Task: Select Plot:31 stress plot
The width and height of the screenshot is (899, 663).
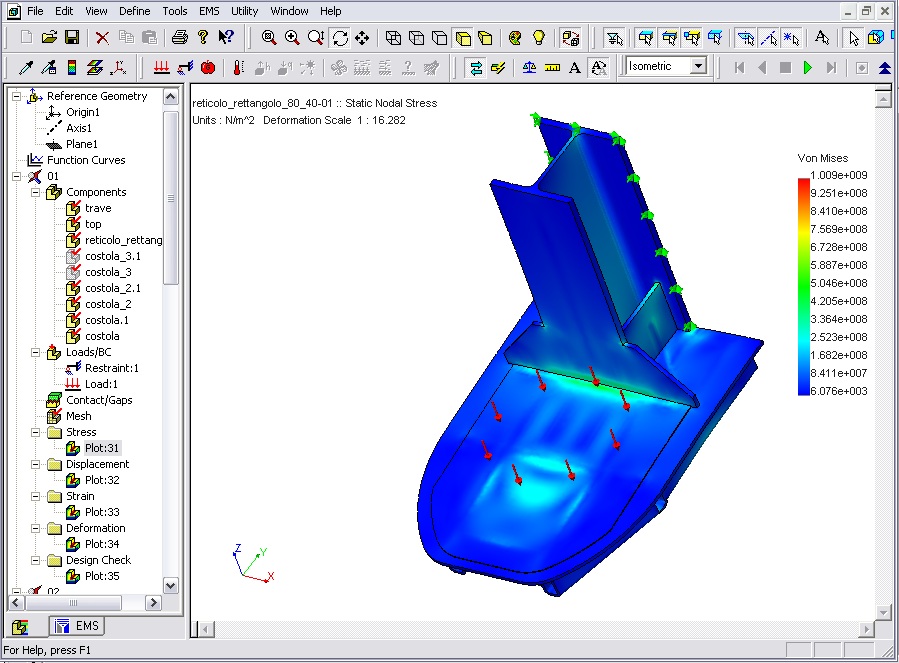Action: point(101,448)
